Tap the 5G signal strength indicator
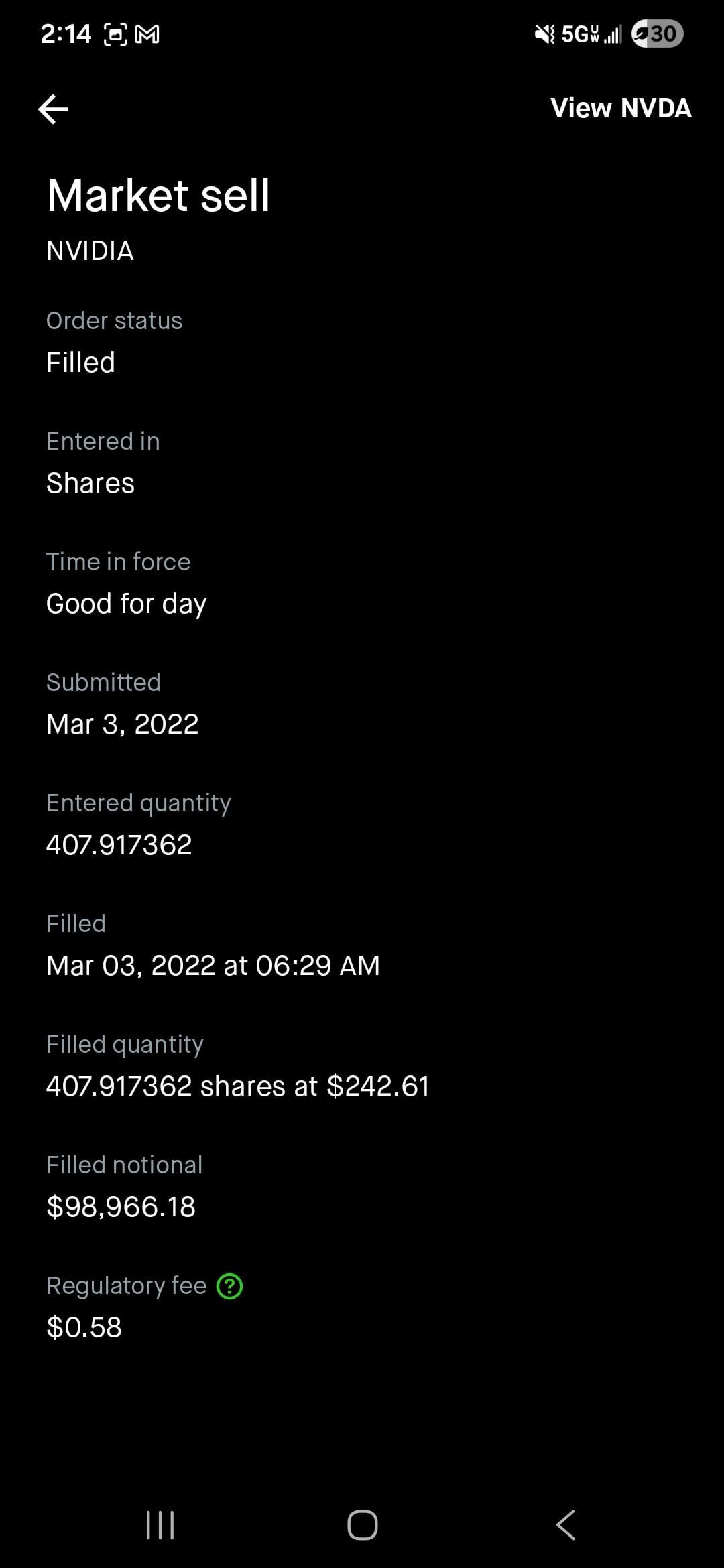 coord(591,34)
